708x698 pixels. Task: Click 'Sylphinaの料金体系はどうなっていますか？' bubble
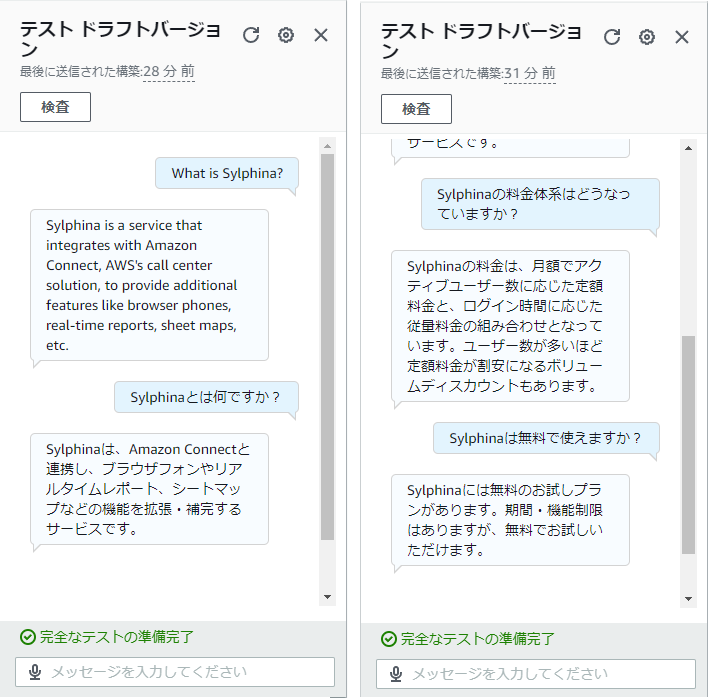(540, 204)
